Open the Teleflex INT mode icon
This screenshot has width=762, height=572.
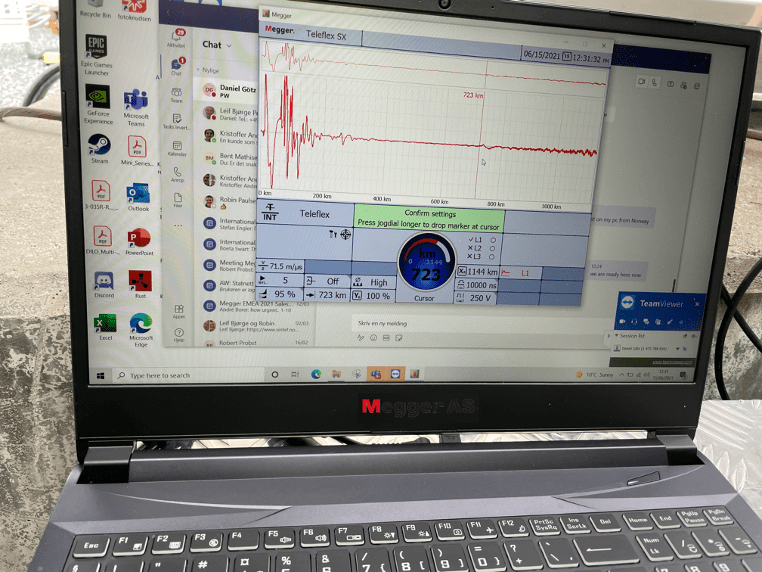pos(270,213)
